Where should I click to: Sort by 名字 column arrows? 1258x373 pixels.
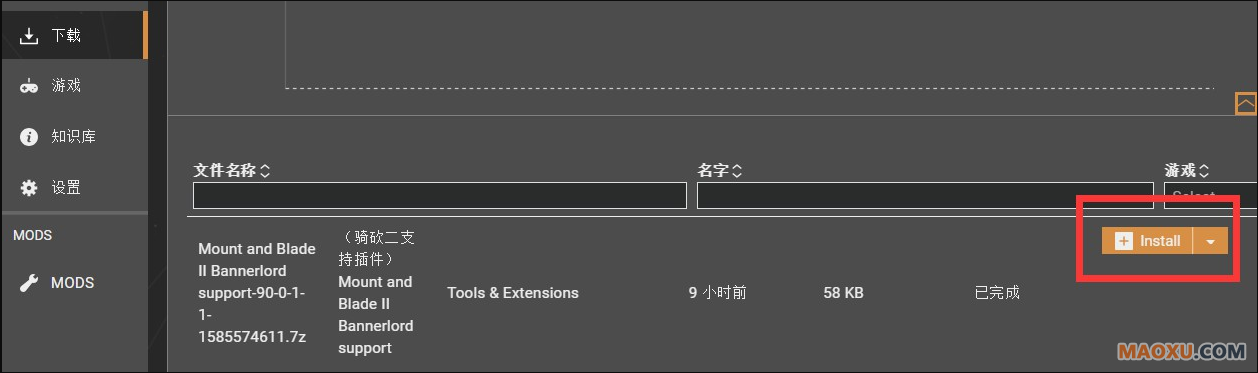click(736, 171)
